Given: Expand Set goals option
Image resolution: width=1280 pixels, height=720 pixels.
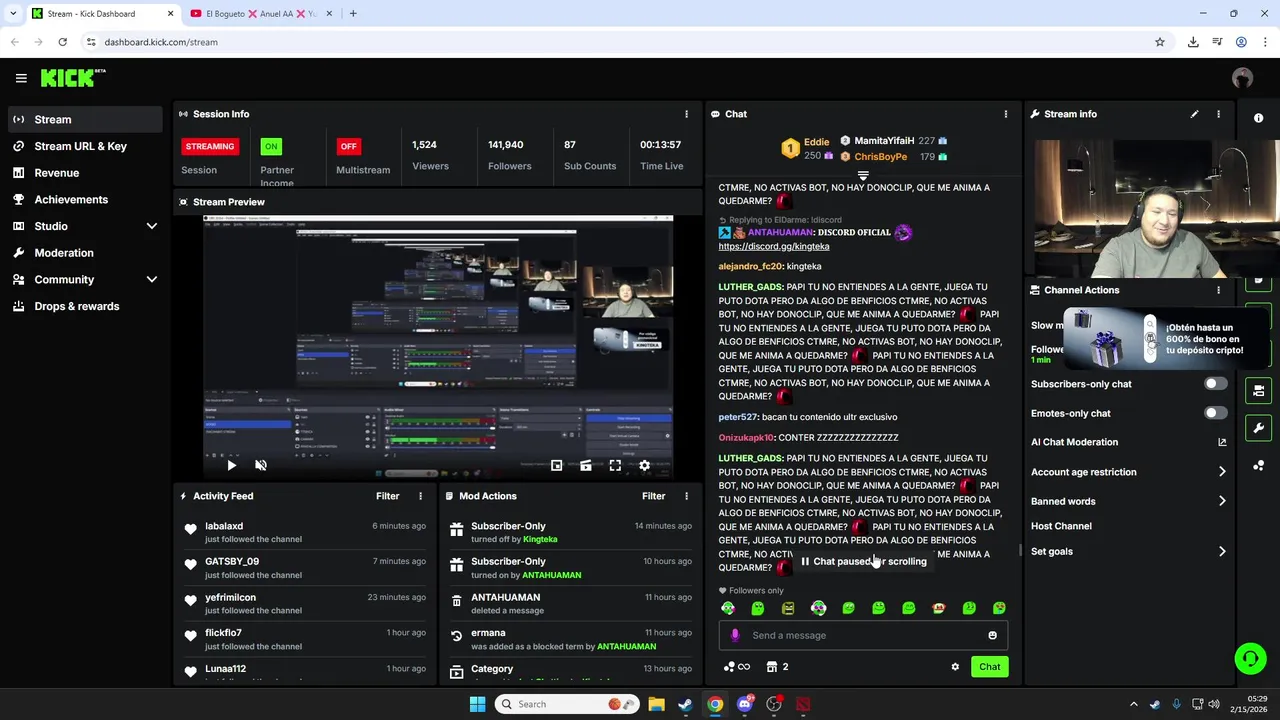Looking at the screenshot, I should point(1222,551).
